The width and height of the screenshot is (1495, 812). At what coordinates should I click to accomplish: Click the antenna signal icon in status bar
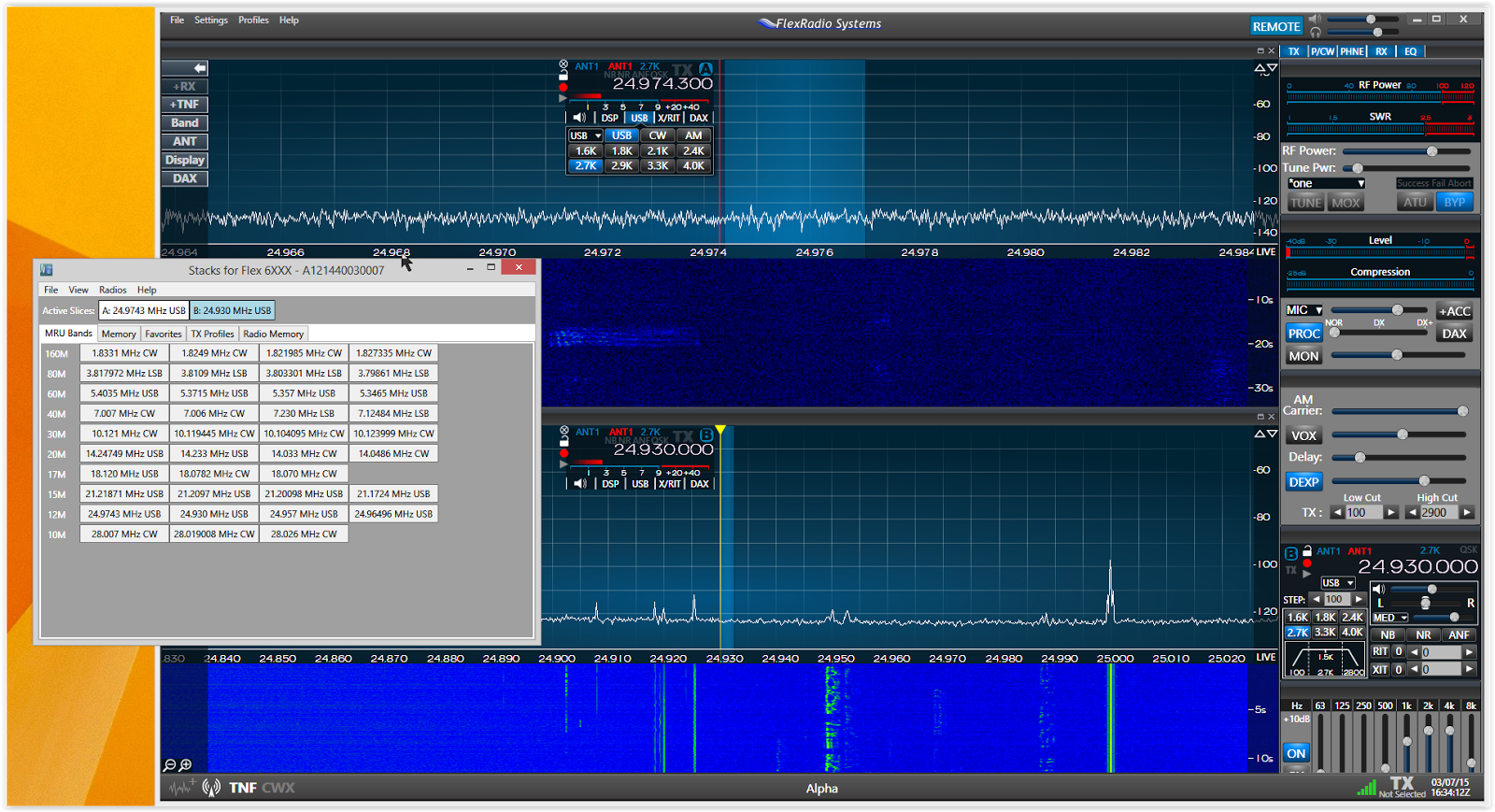(x=212, y=788)
